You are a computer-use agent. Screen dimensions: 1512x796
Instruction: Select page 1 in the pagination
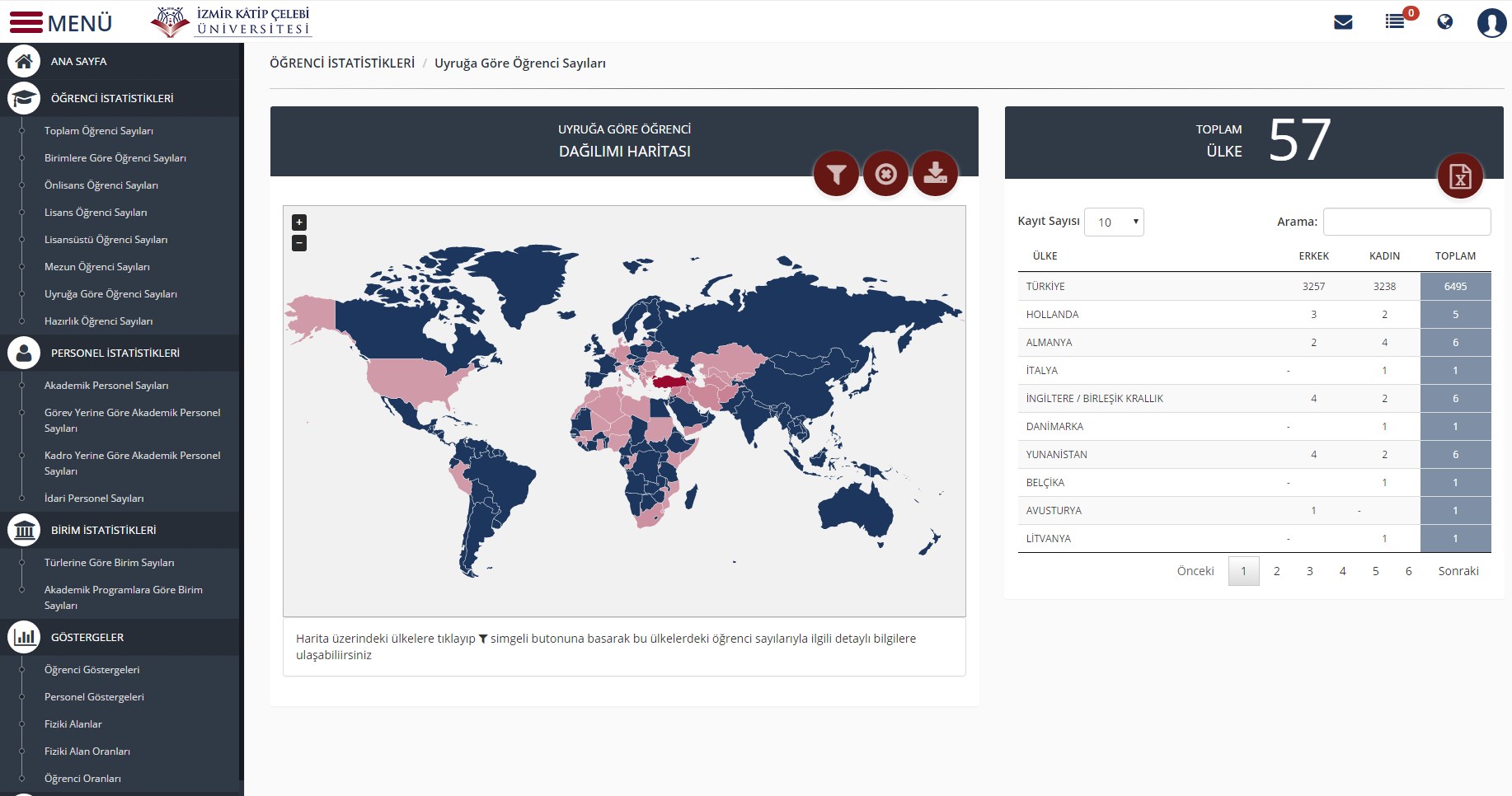1243,571
